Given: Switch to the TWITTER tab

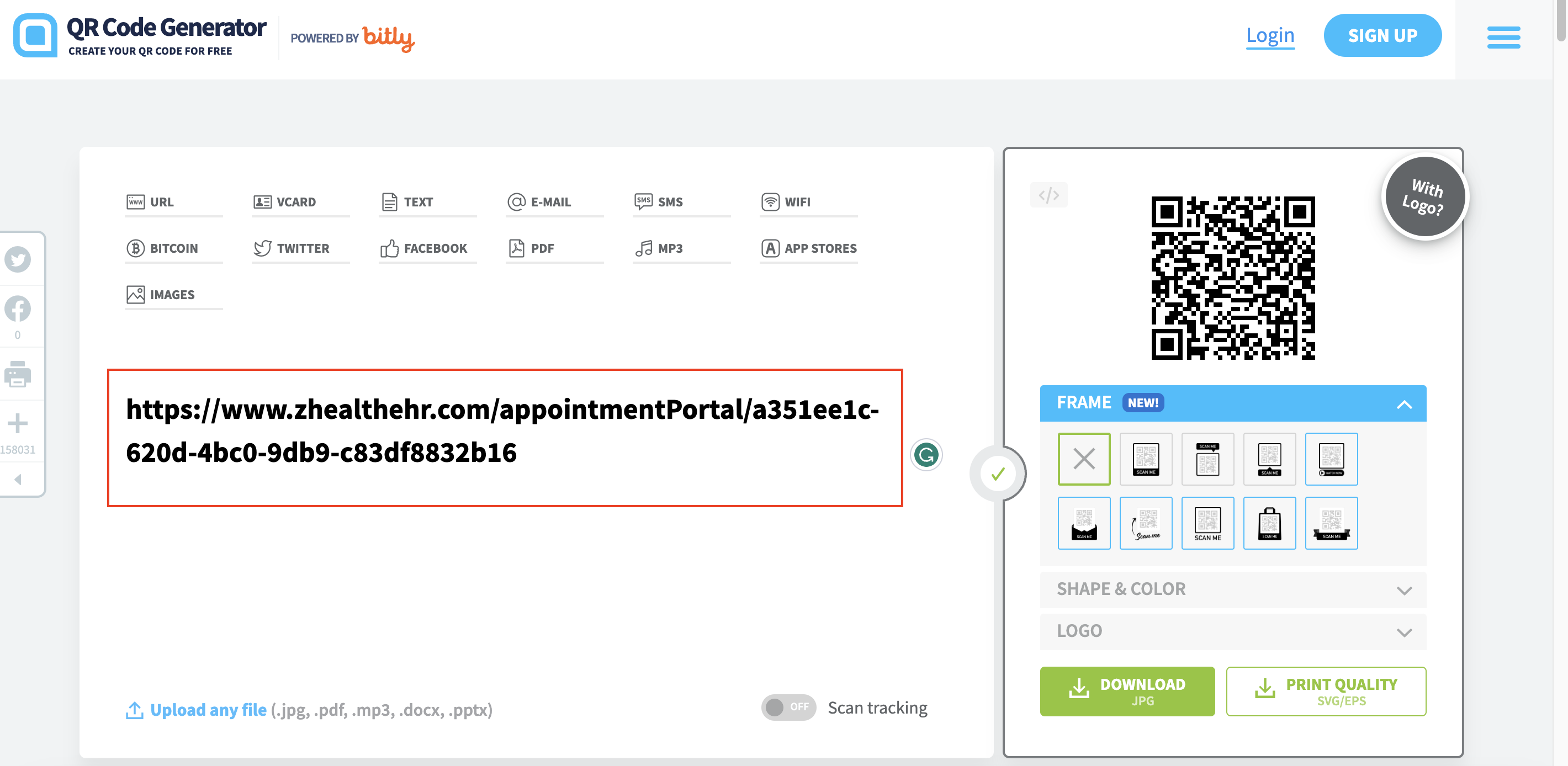Looking at the screenshot, I should [x=301, y=248].
